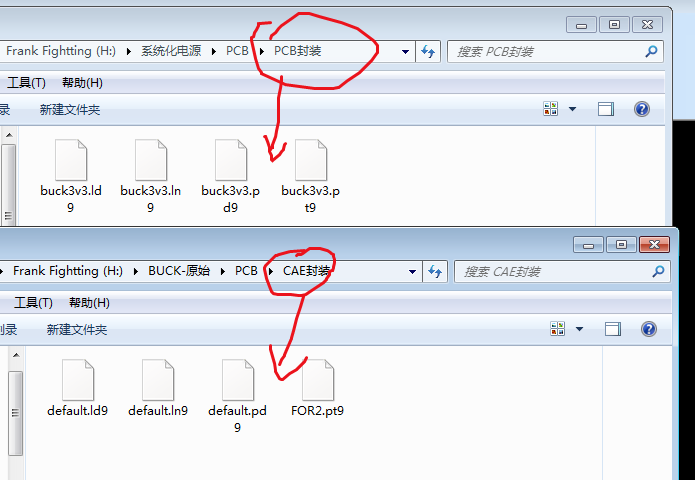Select default.ld9 file in CAE封装 window
This screenshot has height=480, width=695.
point(78,388)
